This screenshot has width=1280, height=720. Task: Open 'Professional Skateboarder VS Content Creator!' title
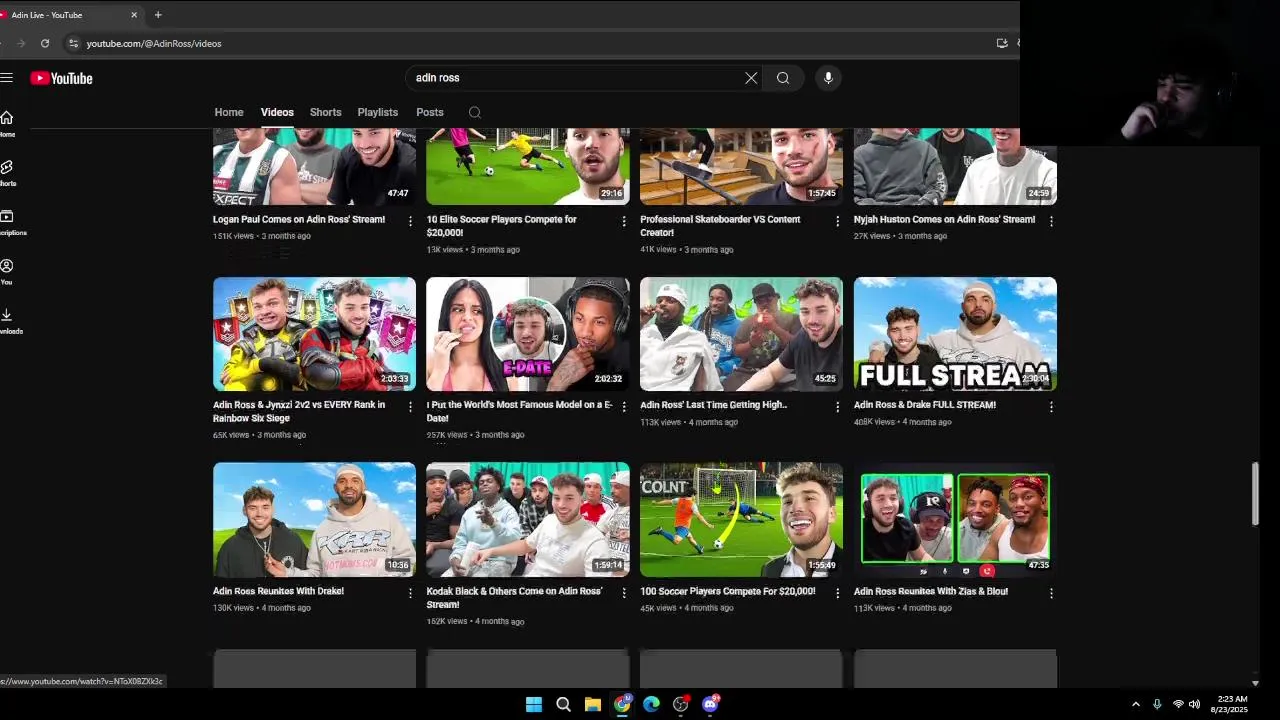pos(720,226)
